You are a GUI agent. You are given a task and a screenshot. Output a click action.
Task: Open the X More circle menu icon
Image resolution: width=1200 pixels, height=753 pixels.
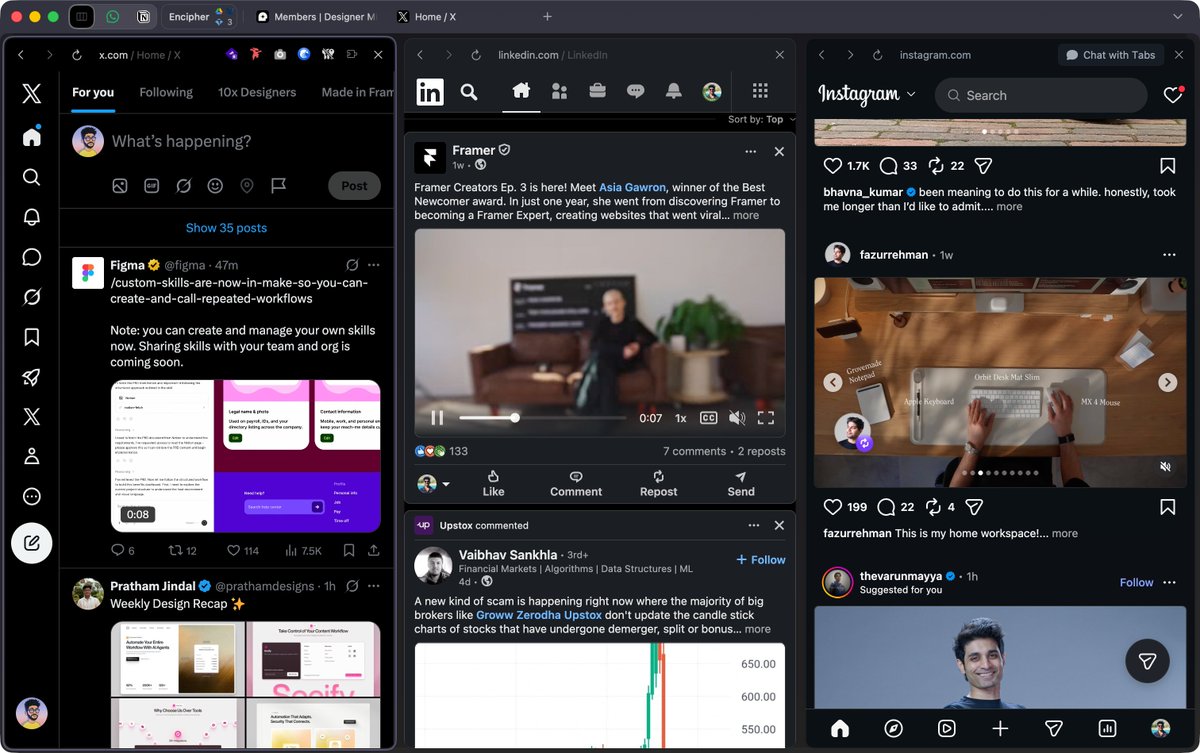[x=31, y=497]
